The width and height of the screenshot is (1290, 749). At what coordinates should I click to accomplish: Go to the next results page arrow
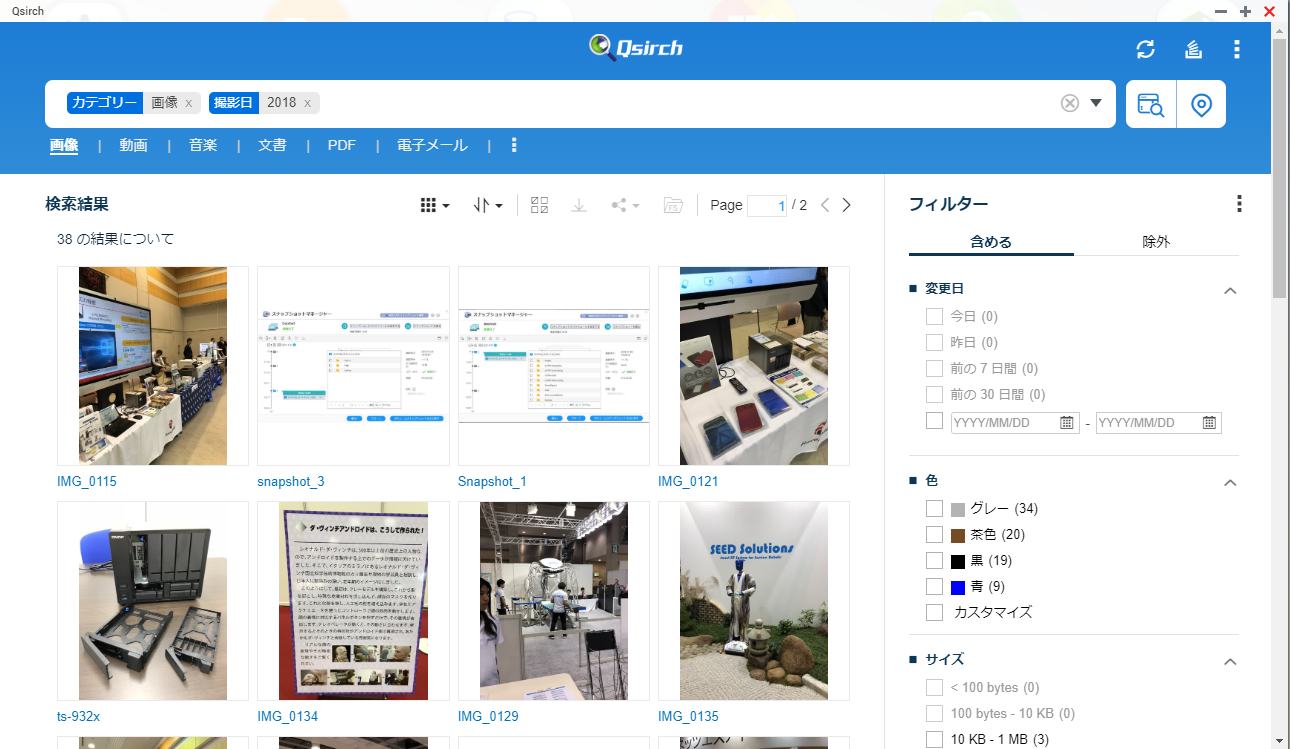coord(847,205)
